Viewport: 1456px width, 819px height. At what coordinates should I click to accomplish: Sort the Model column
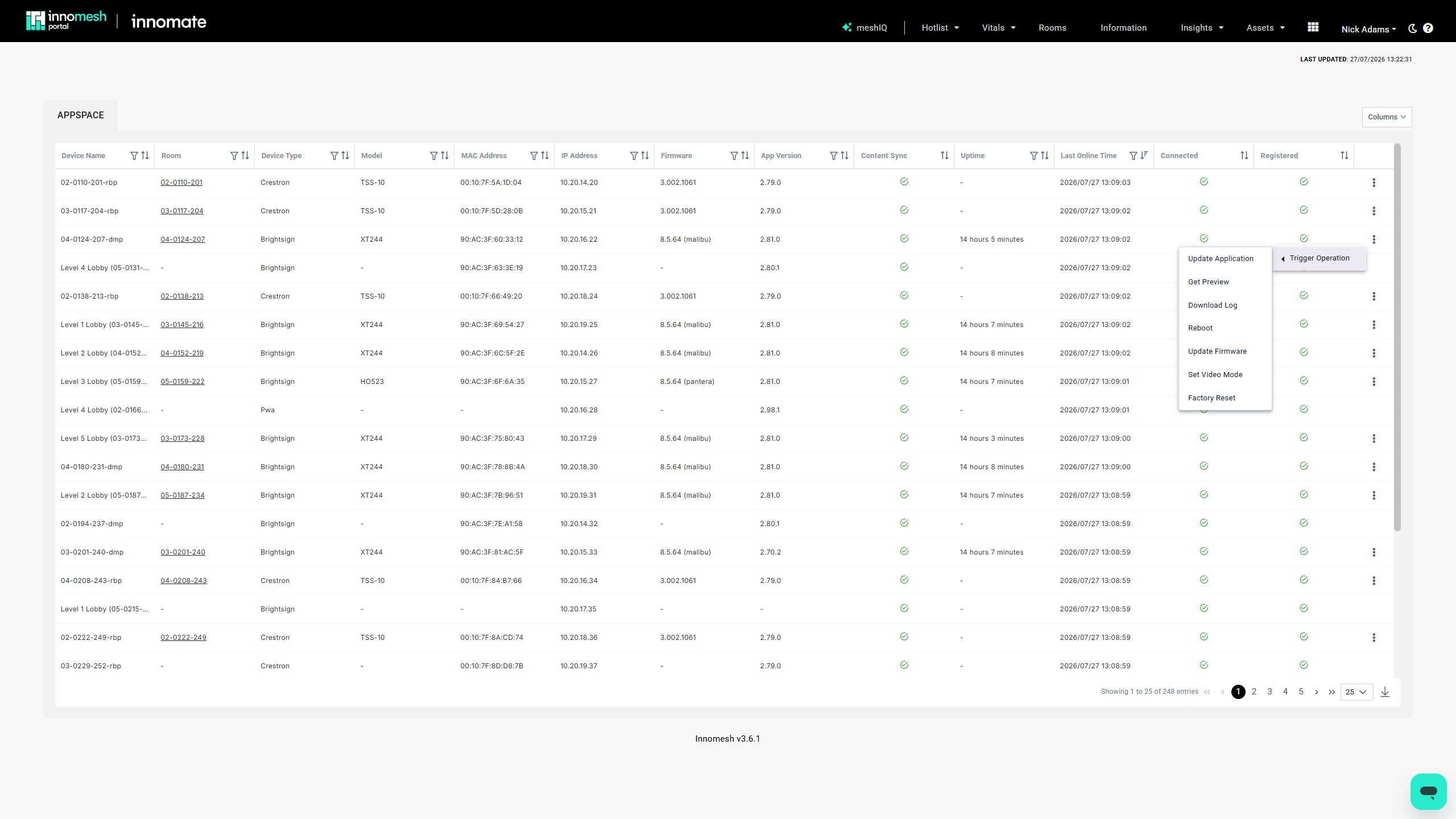coord(445,156)
